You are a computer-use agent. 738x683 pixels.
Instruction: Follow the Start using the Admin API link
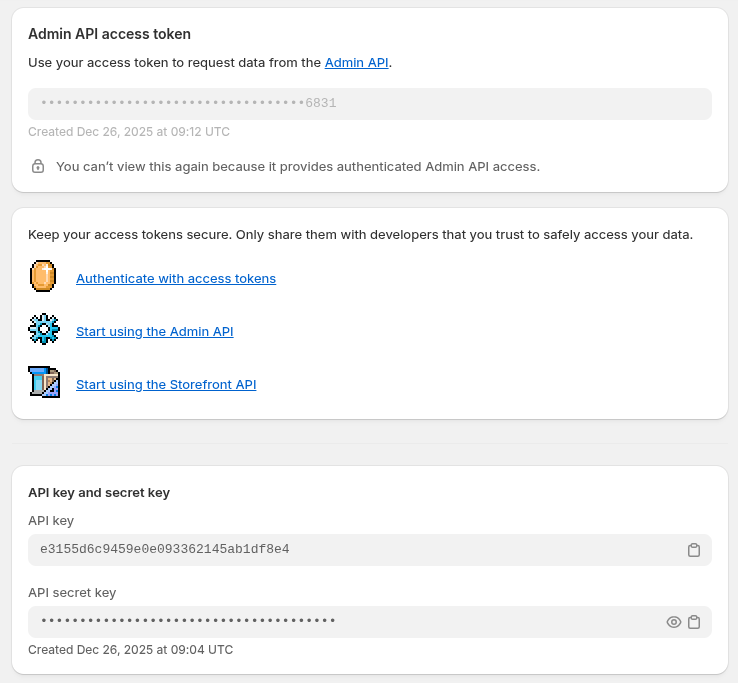[x=155, y=331]
